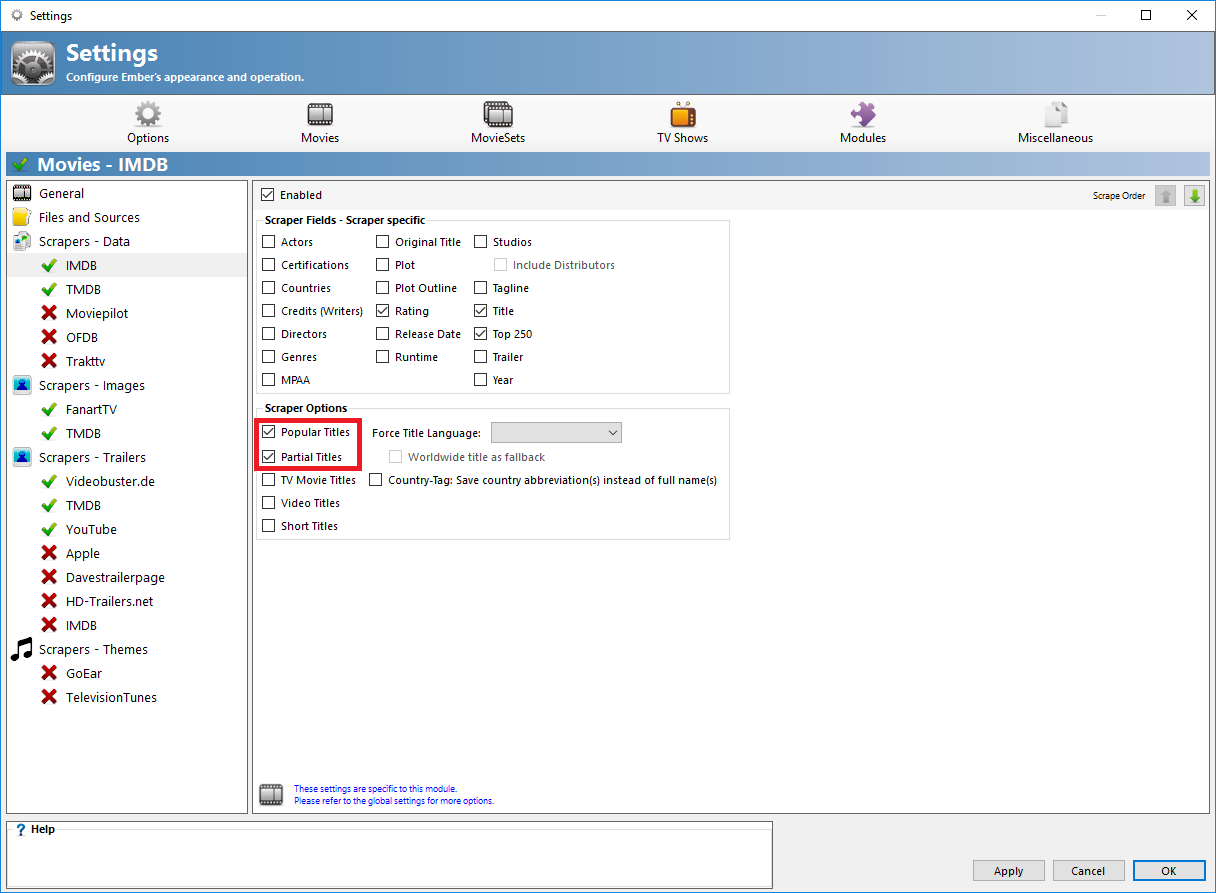1216x893 pixels.
Task: Click the Files and Sources folder icon
Action: tap(22, 217)
